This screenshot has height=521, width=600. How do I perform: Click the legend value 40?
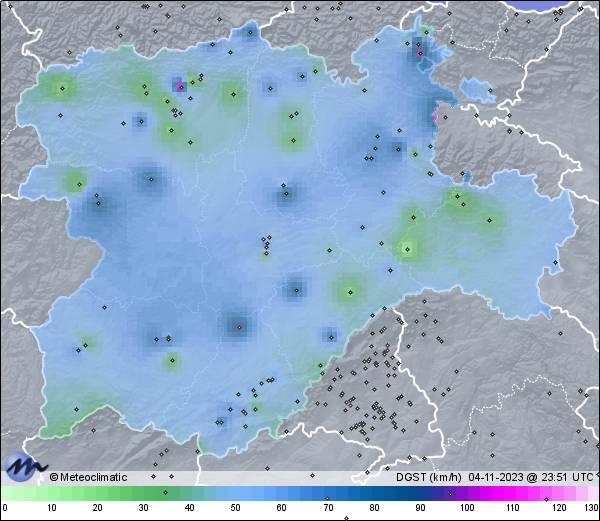189,508
